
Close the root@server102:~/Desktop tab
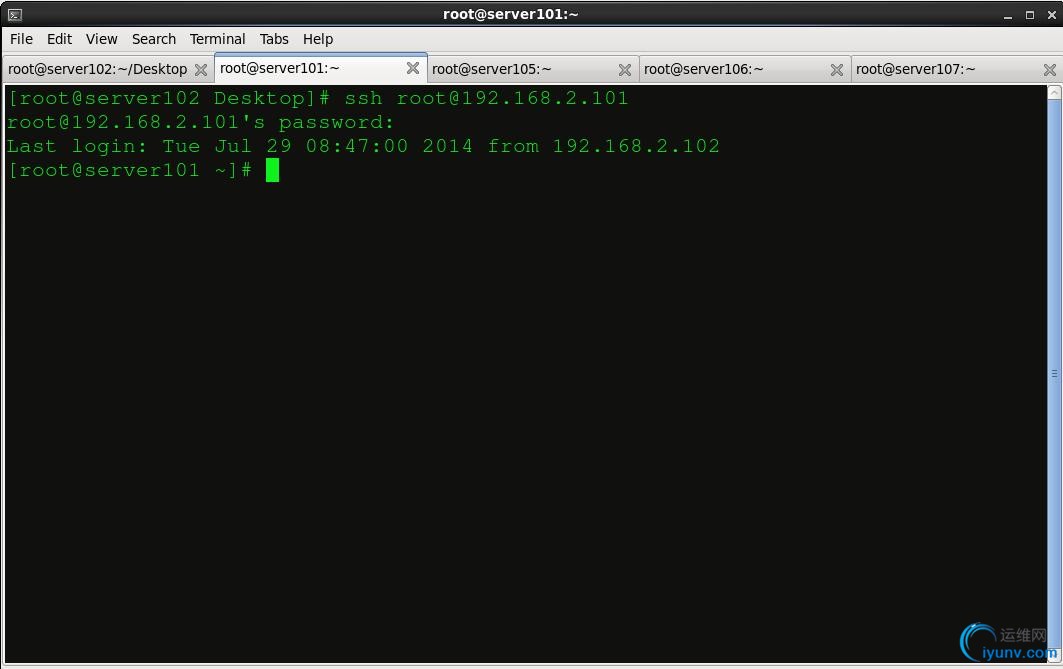[201, 70]
